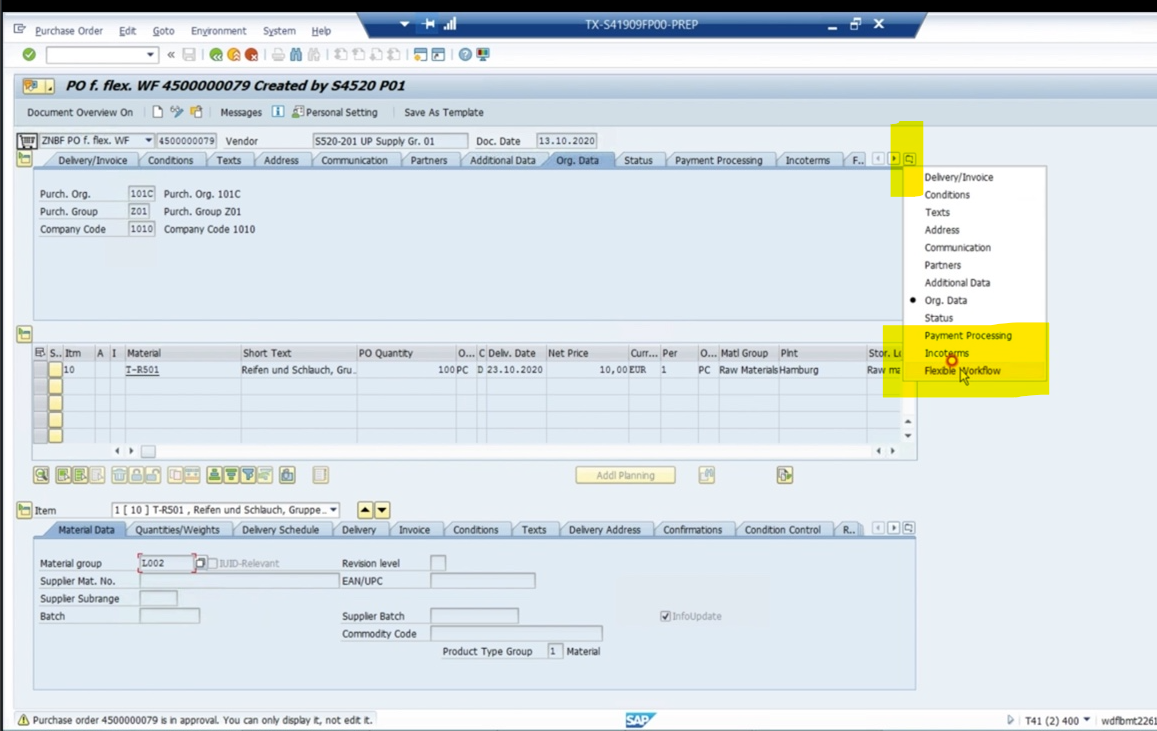Click the Document Overview On button
Viewport: 1157px width, 731px height.
(80, 112)
